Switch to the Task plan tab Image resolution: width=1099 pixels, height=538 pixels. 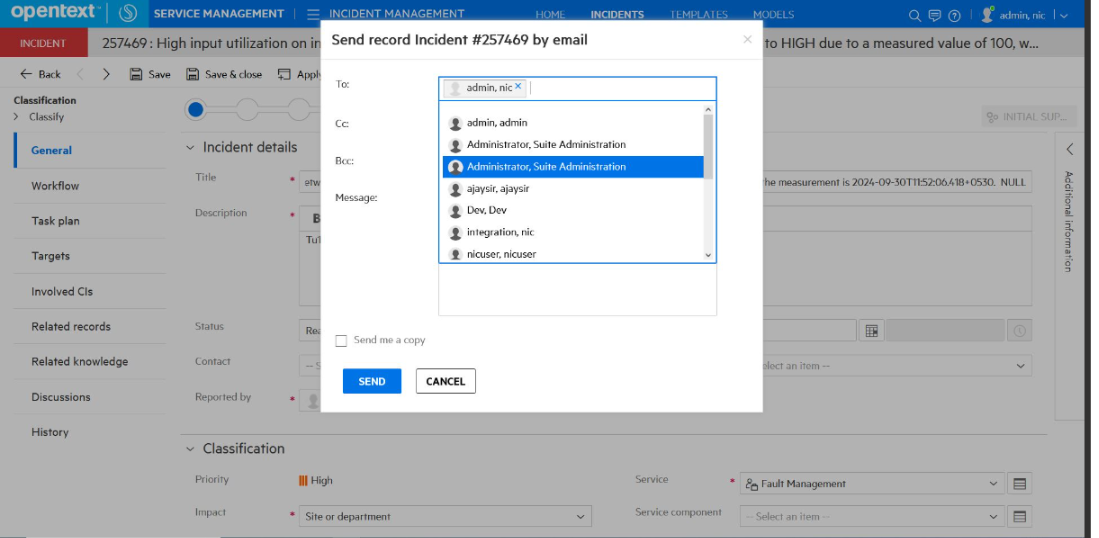(x=90, y=221)
